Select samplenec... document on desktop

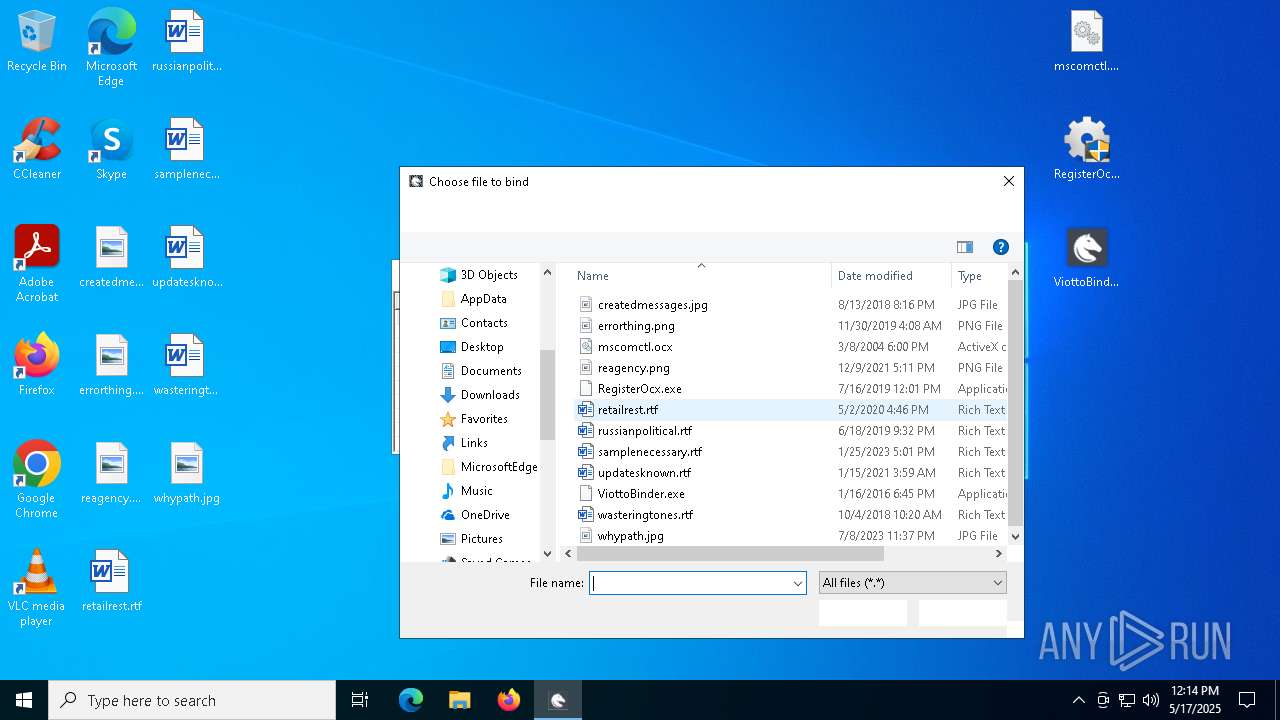(x=186, y=150)
